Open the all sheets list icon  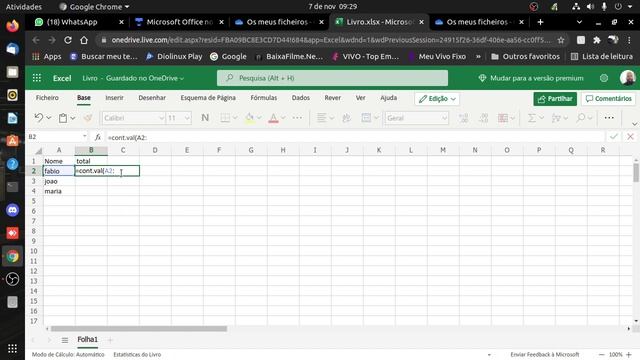click(x=64, y=340)
